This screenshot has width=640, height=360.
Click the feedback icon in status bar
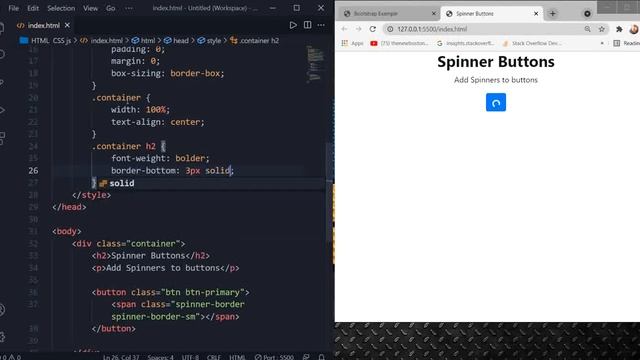click(306, 357)
